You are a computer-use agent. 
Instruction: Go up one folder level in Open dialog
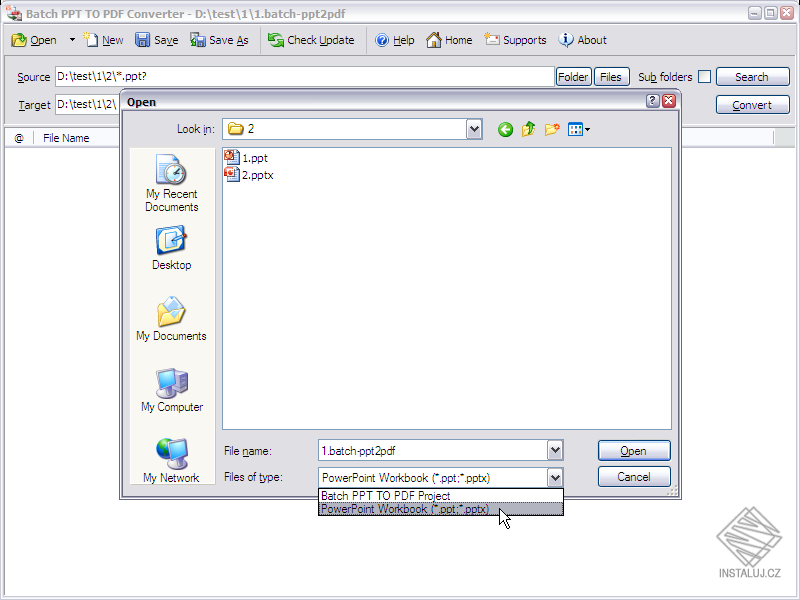pyautogui.click(x=527, y=128)
